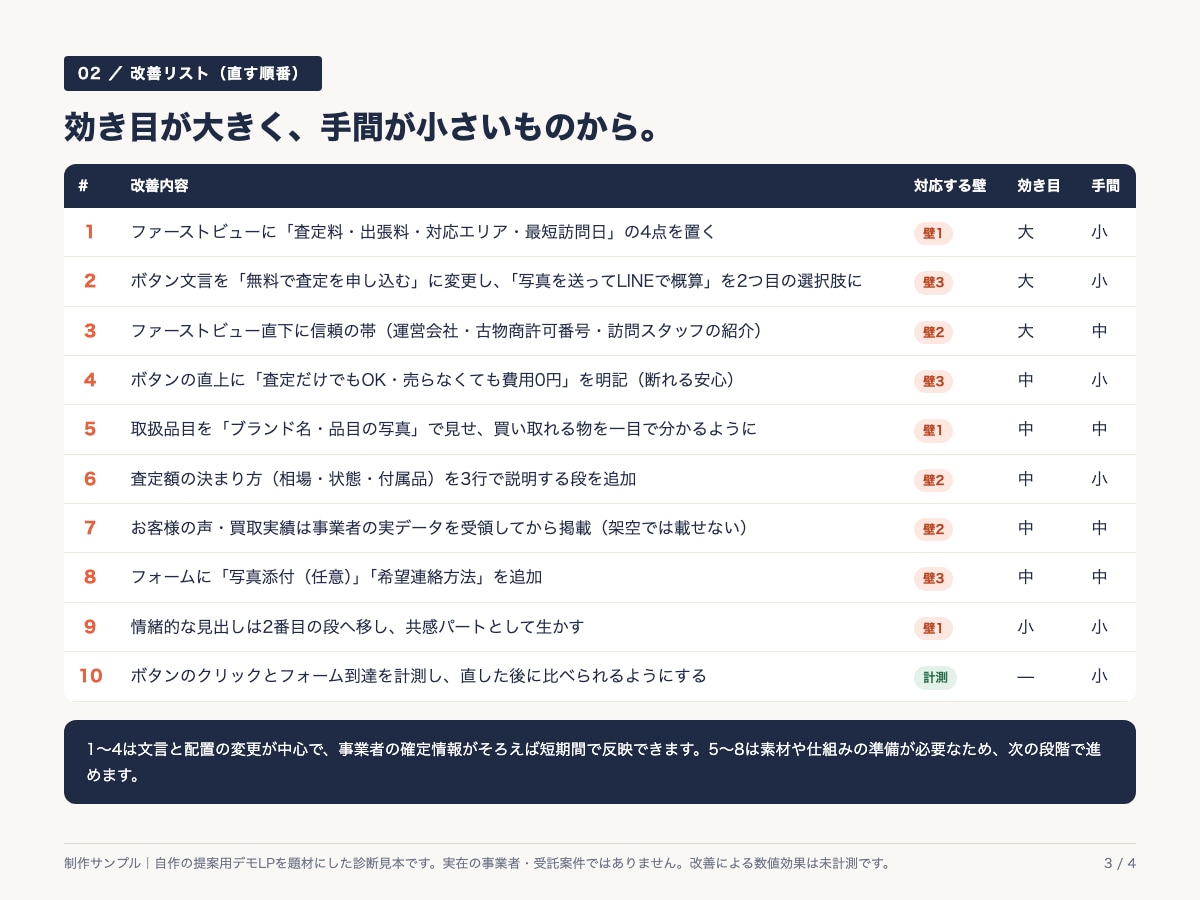Image resolution: width=1200 pixels, height=900 pixels.
Task: Select the row text starting with "ボタンの直上に「査定だけでもOK"
Action: tap(433, 380)
